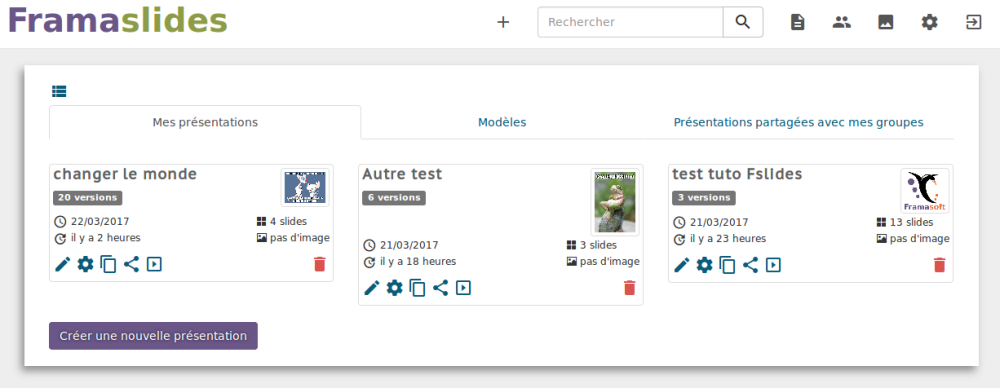Viewport: 1000px width, 388px height.
Task: Open settings gear of 'test tuto Fslides'
Action: pos(704,264)
